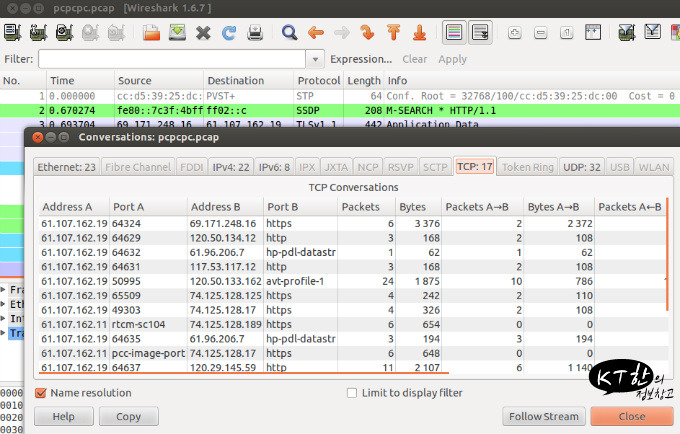
Task: Switch to Ethernet: 23 tab
Action: tap(66, 167)
